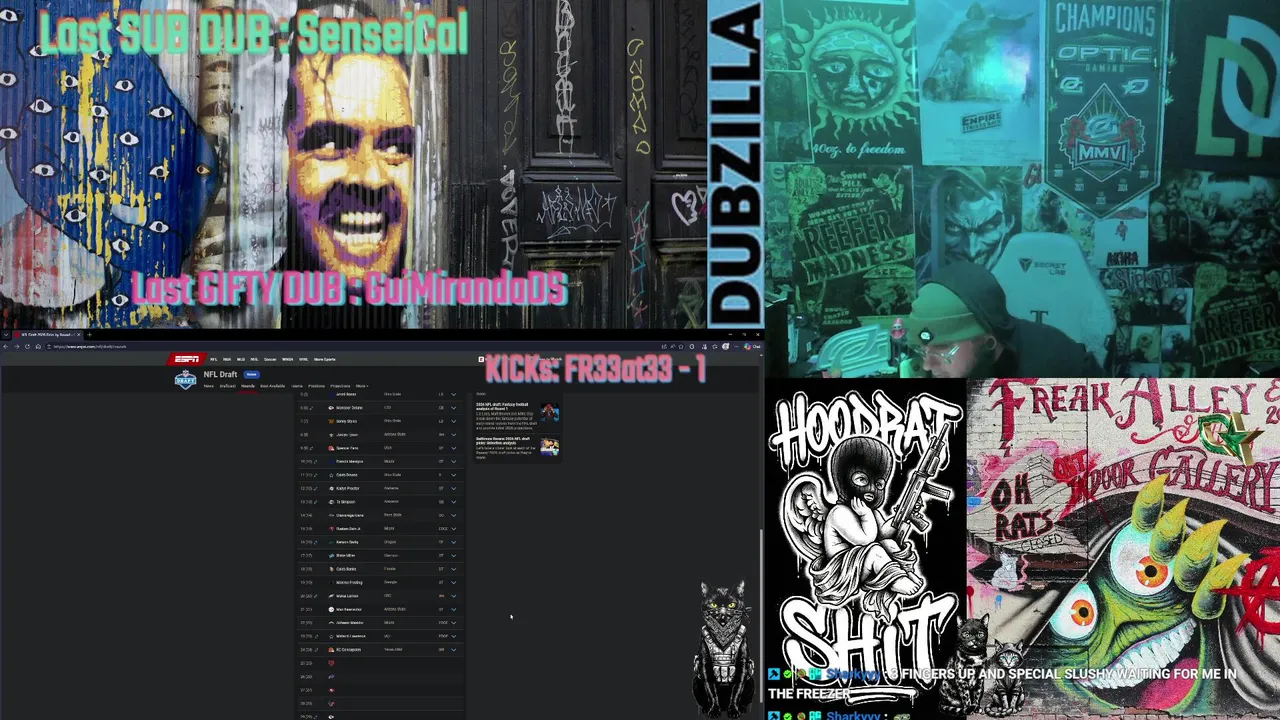Click the Bills logo in the pick 26 row
The width and height of the screenshot is (1280, 720).
[x=331, y=677]
